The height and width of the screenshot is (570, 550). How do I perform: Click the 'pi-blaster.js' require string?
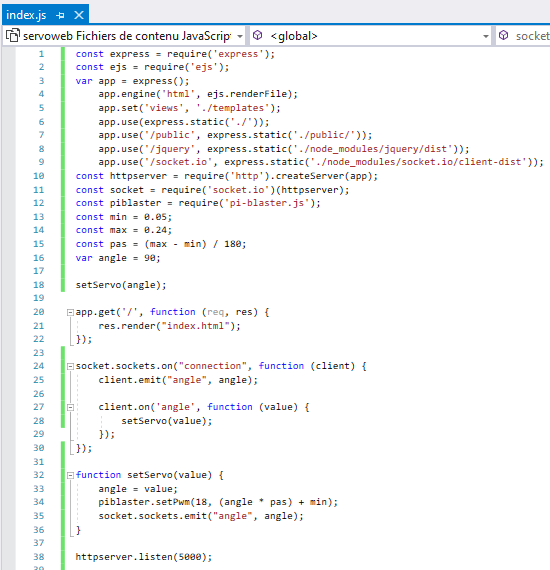coord(267,203)
